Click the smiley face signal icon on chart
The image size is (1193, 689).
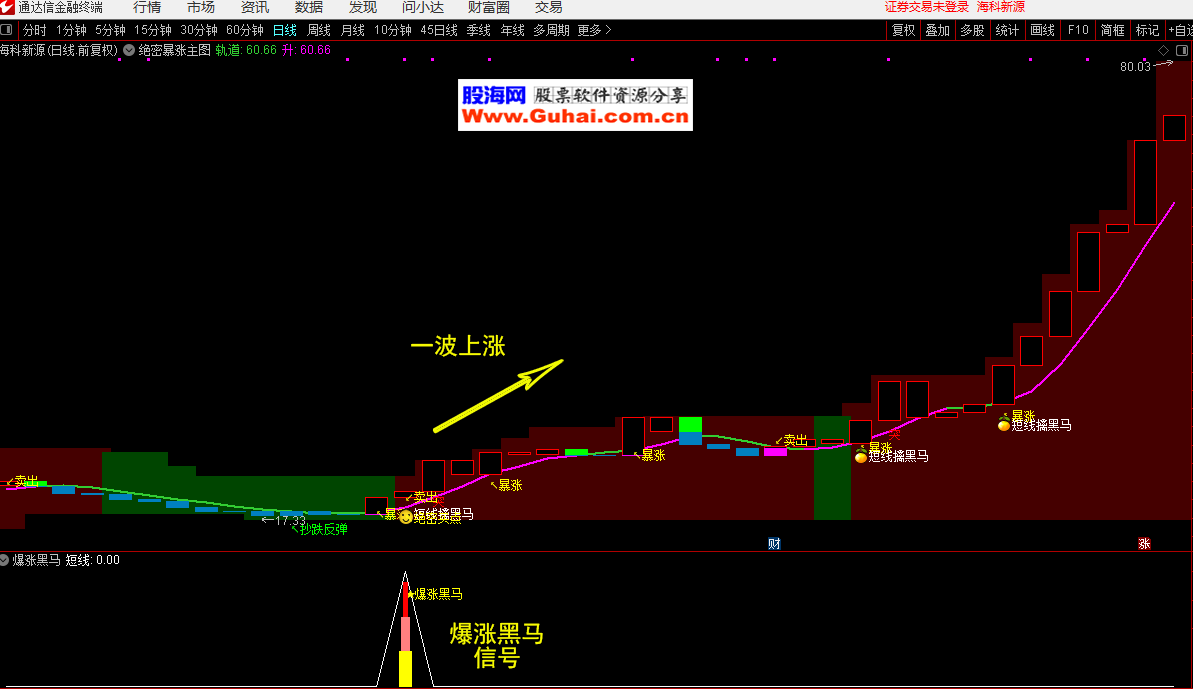tap(405, 517)
